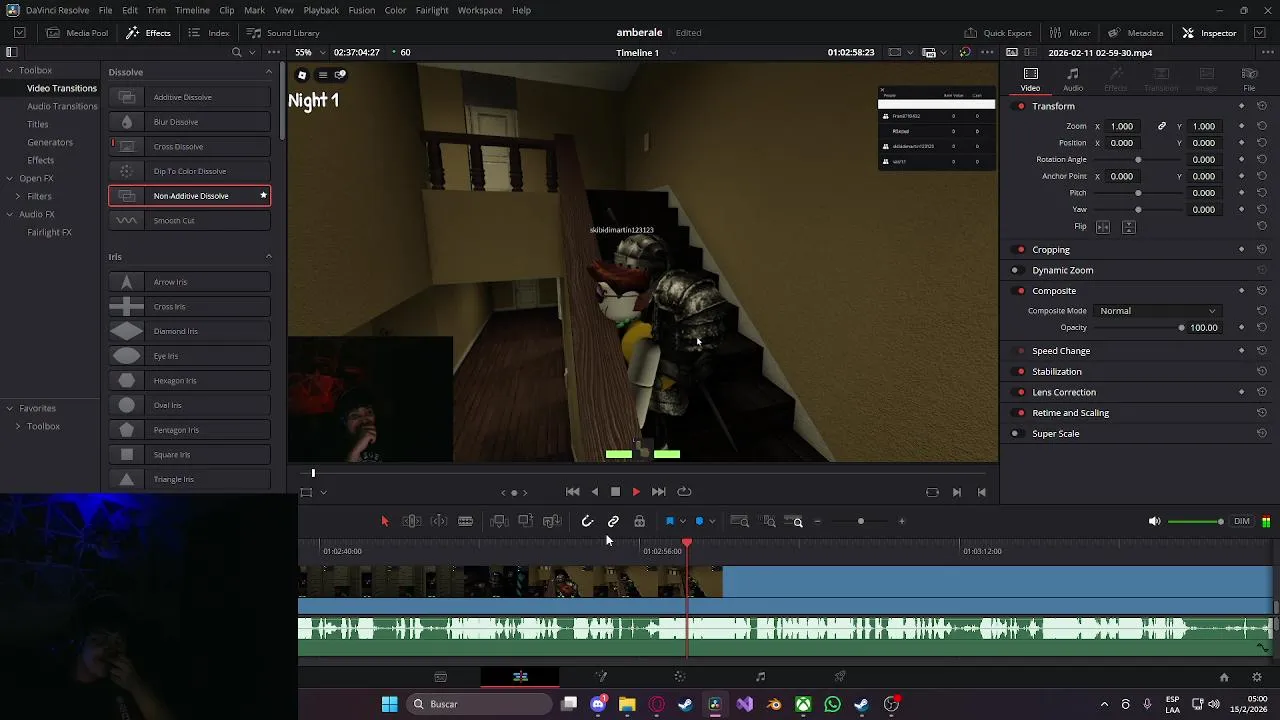
Task: Collapse the Toolbox tree item
Action: point(9,70)
